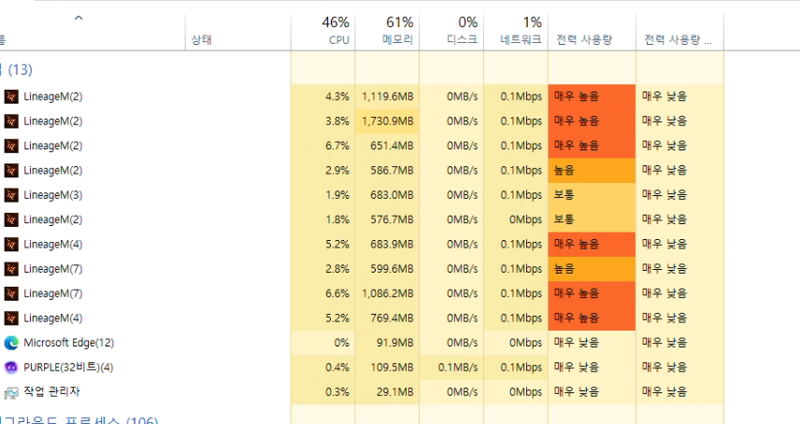800x424 pixels.
Task: Click the 상태 column header
Action: point(238,32)
